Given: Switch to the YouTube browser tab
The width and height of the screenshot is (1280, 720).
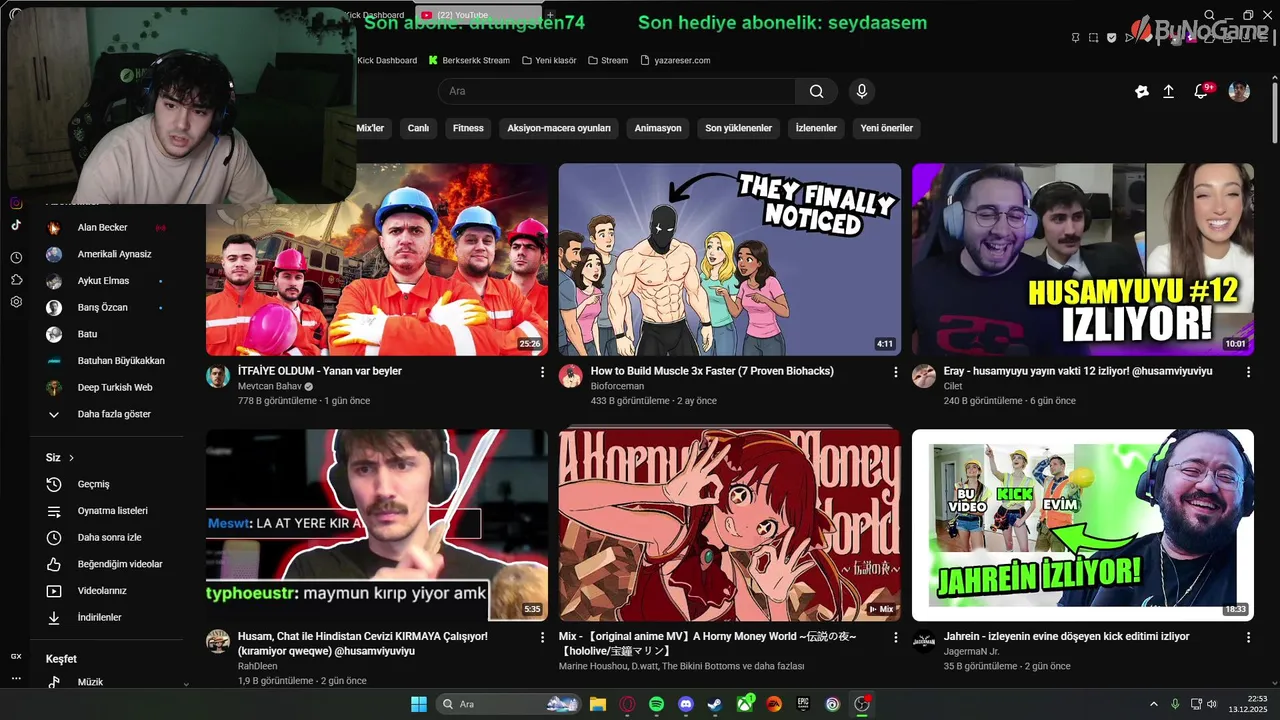Looking at the screenshot, I should coord(477,15).
